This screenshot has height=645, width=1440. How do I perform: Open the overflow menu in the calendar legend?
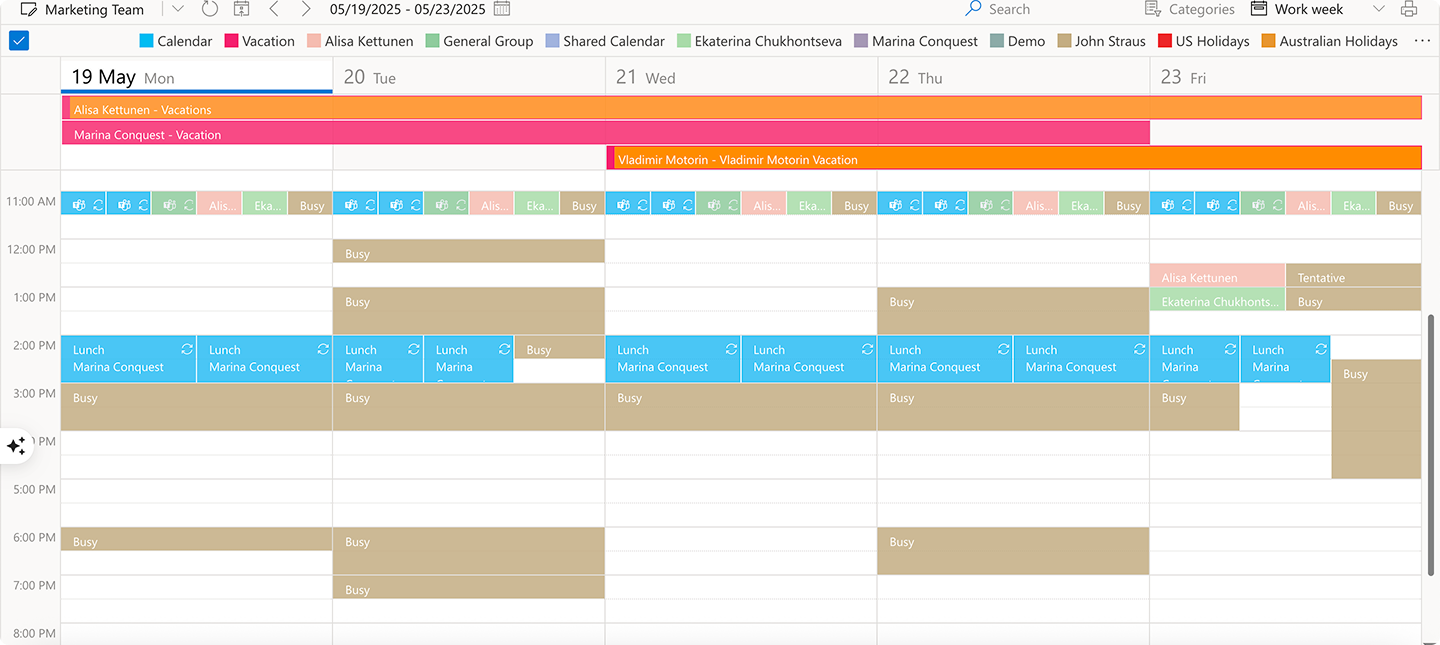(x=1424, y=41)
